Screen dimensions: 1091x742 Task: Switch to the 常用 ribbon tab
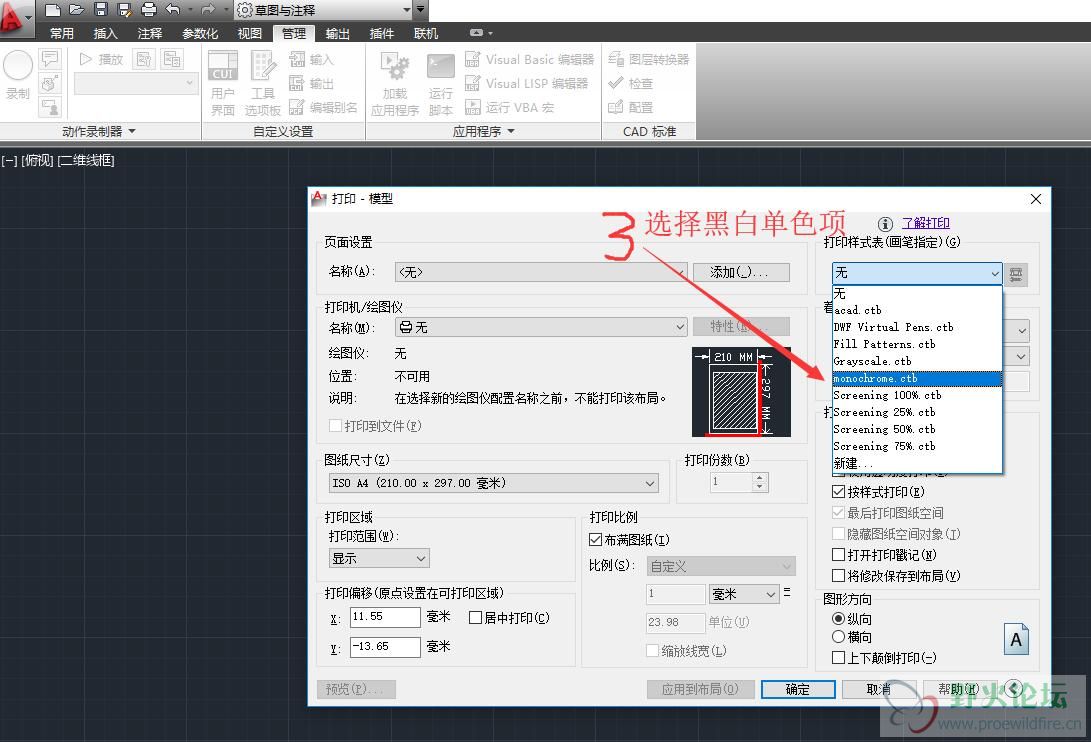click(x=62, y=33)
